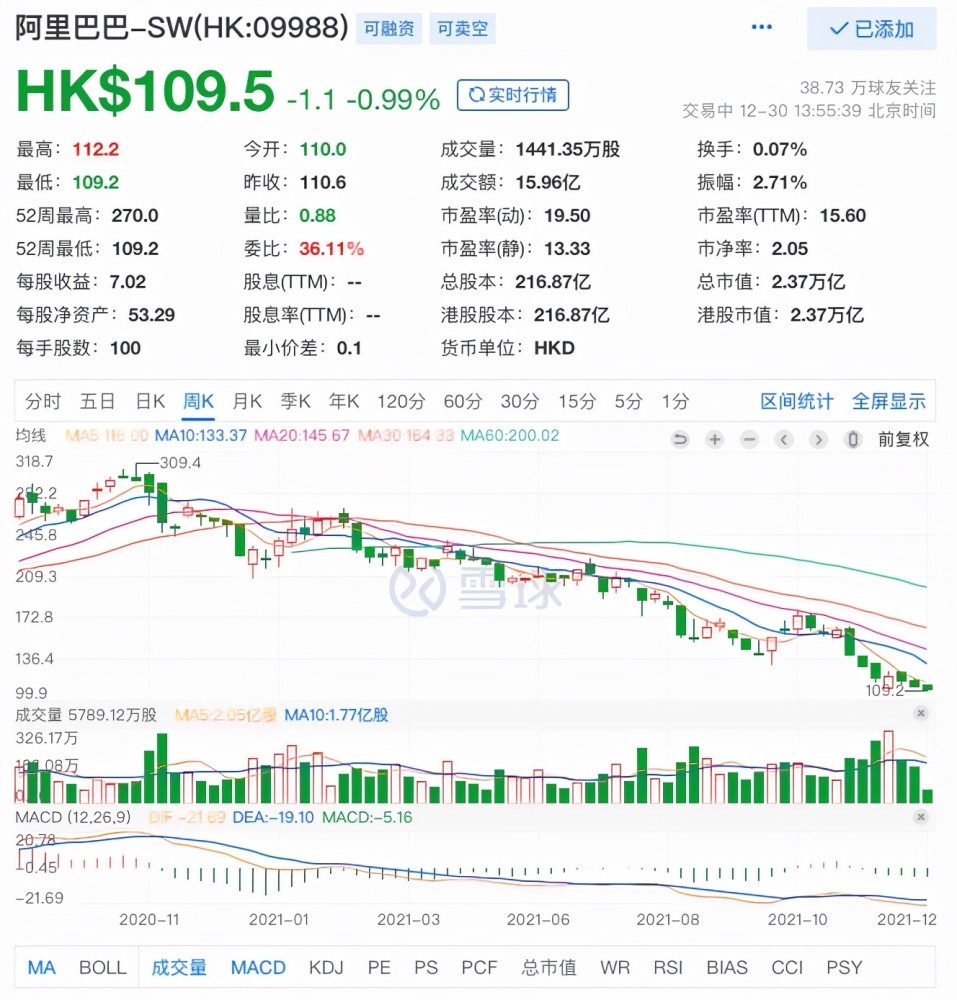Click the 成交额 value 15.96亿
The image size is (957, 1000).
(548, 182)
